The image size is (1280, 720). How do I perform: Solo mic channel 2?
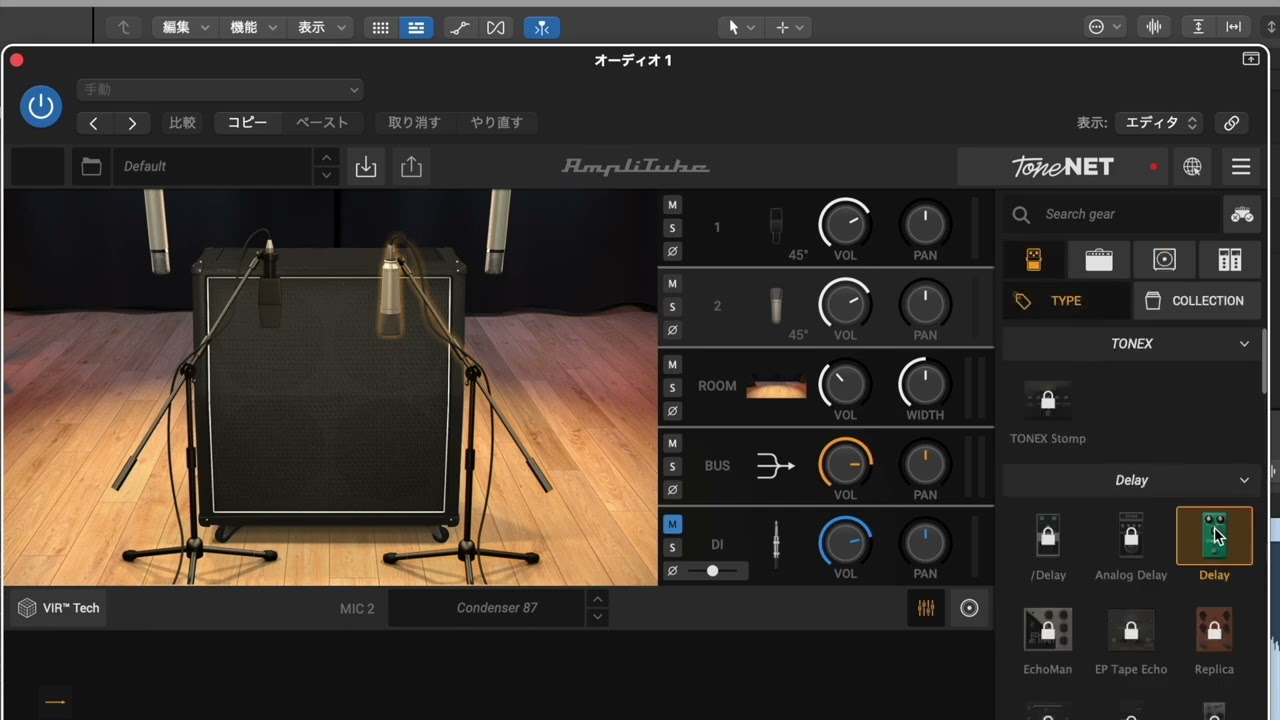(x=672, y=307)
